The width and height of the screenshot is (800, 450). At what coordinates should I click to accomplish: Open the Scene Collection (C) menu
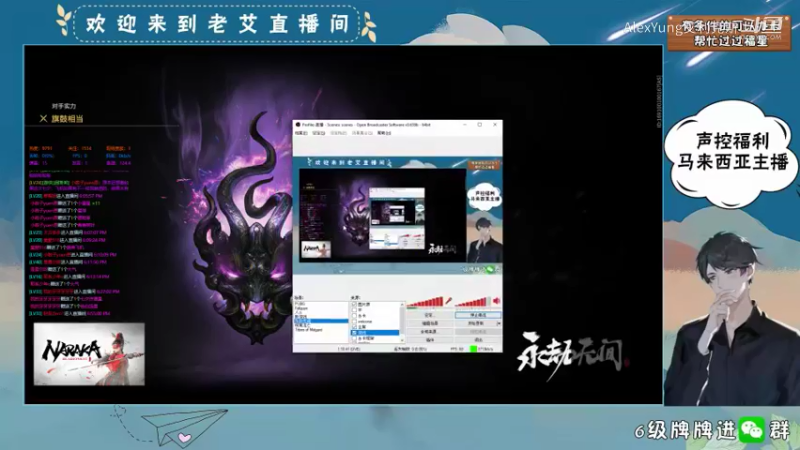tap(362, 133)
